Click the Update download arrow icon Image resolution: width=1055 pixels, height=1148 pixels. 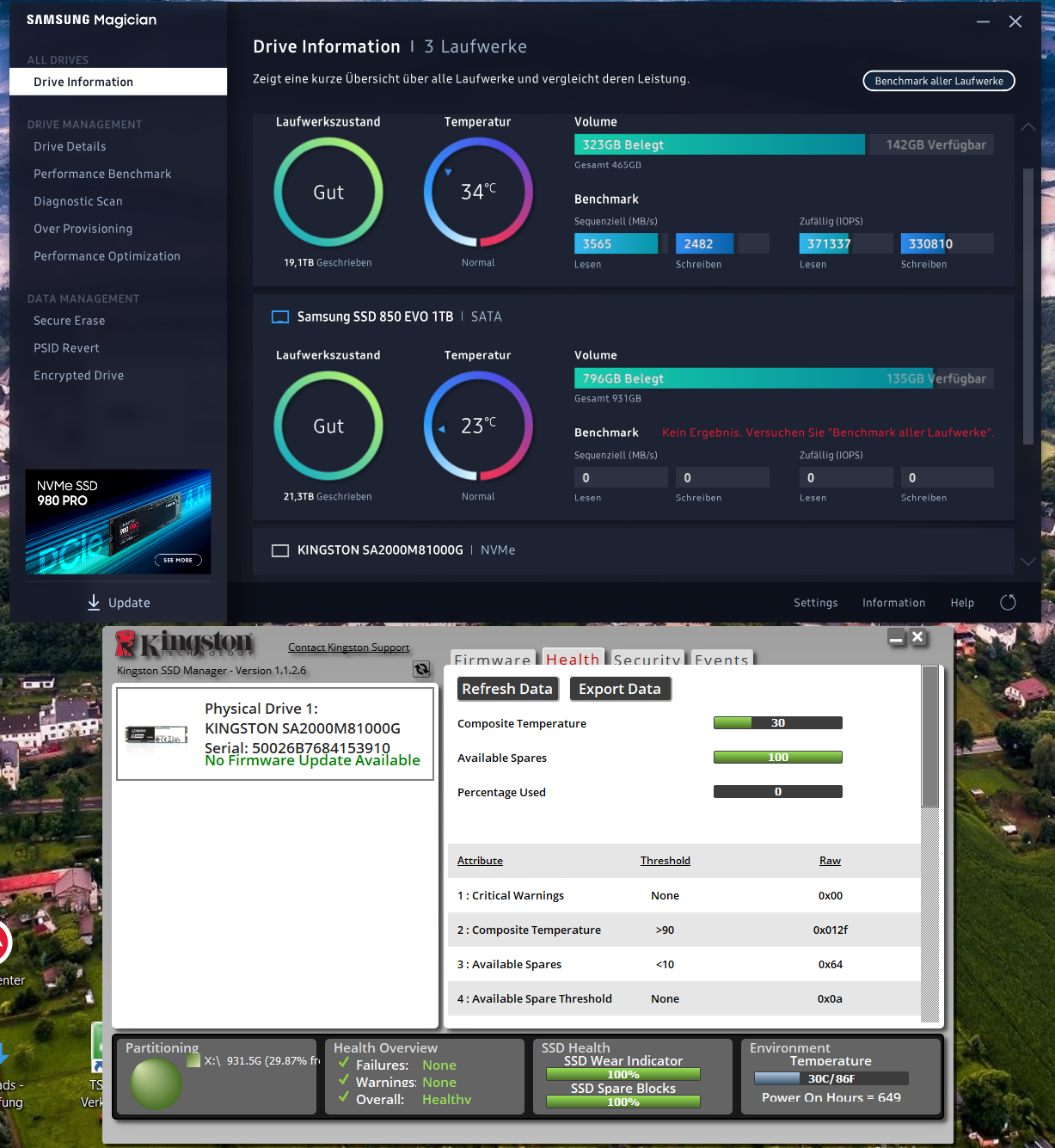94,603
